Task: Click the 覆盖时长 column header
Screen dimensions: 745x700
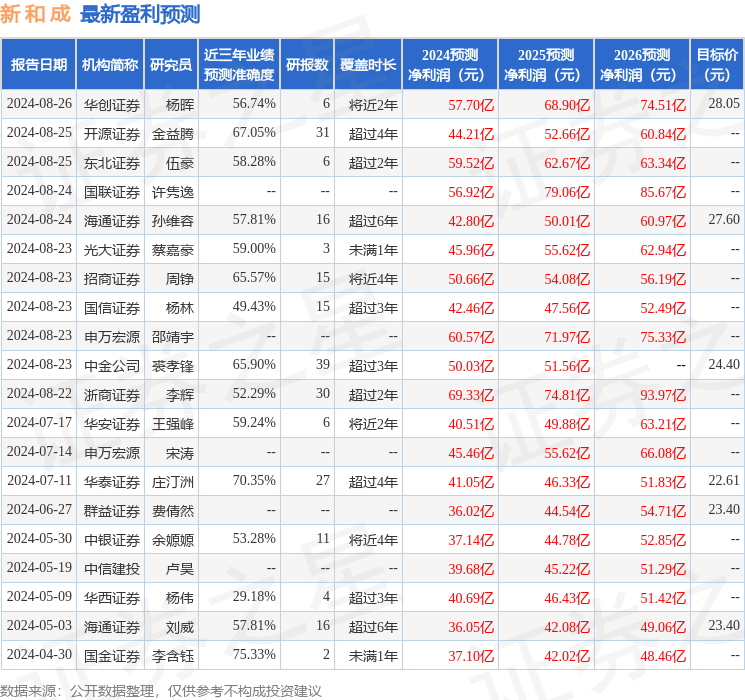Action: [x=368, y=65]
